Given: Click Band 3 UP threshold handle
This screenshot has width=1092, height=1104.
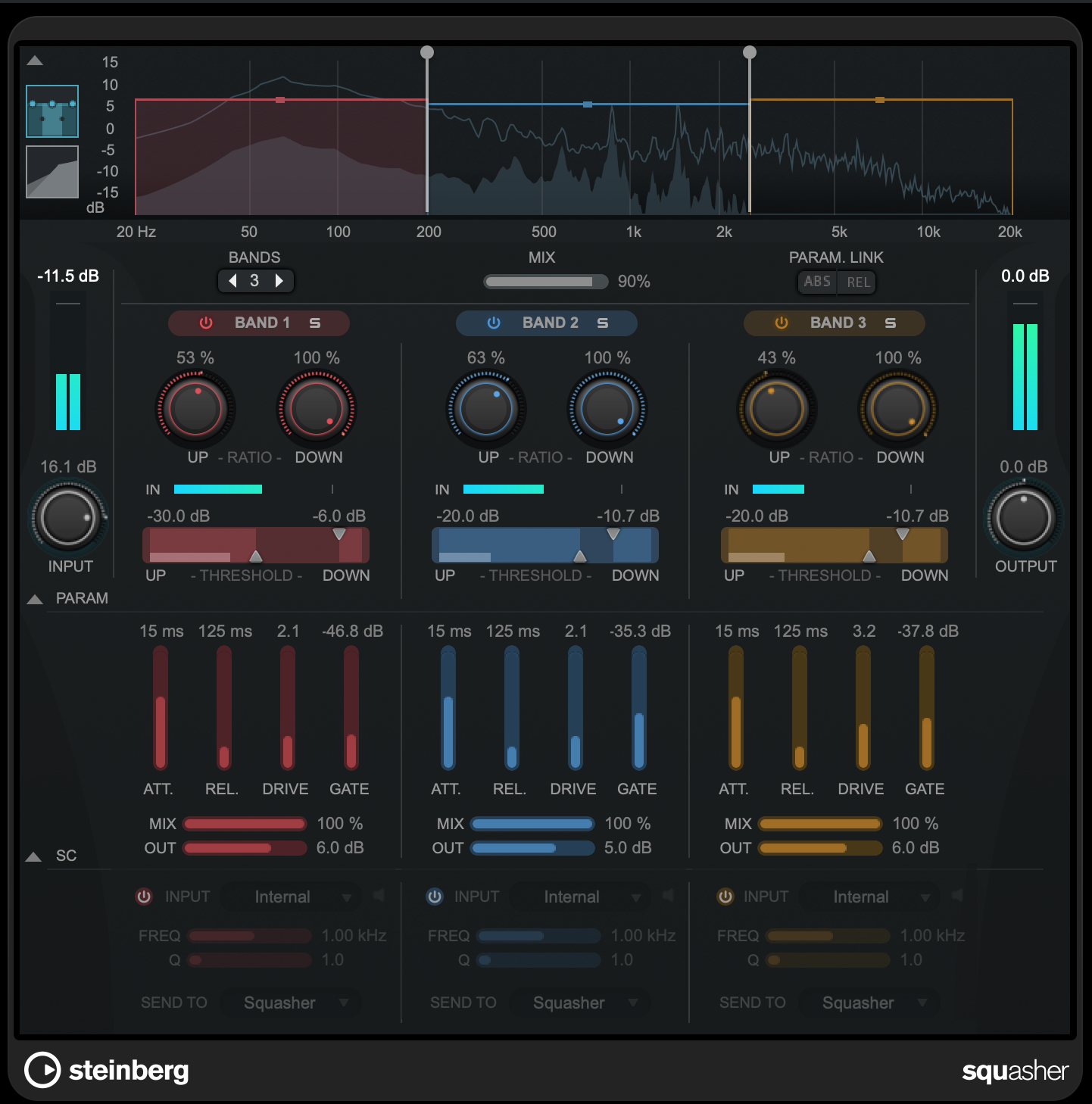Looking at the screenshot, I should coord(869,557).
